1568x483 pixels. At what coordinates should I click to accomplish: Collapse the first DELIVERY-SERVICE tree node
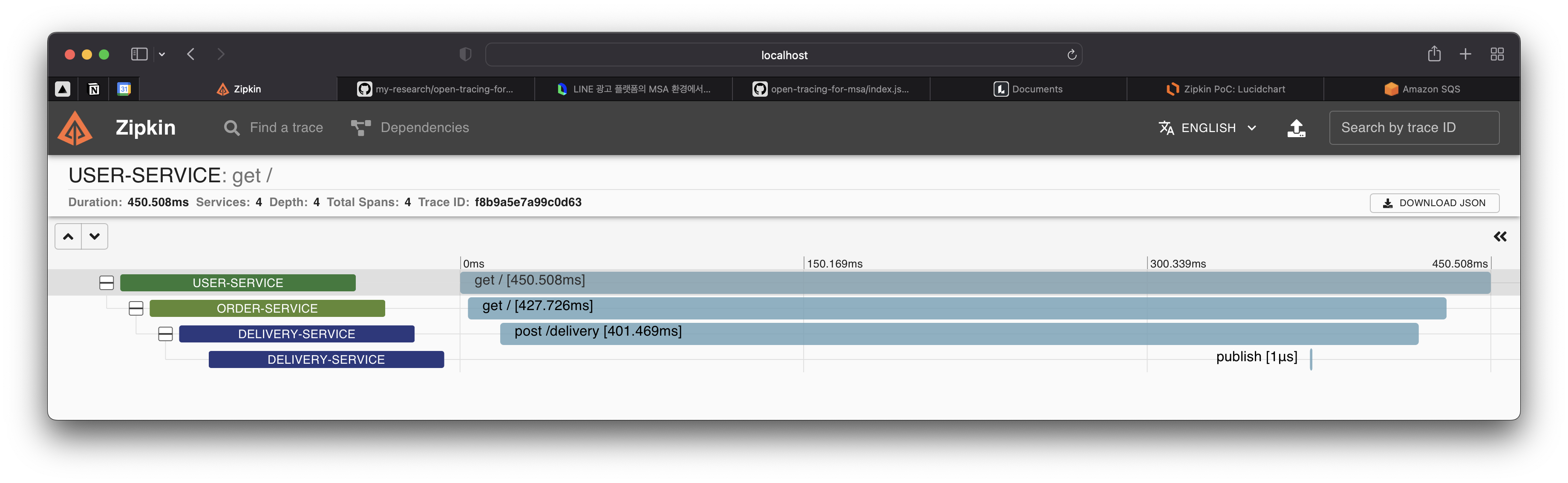[166, 334]
